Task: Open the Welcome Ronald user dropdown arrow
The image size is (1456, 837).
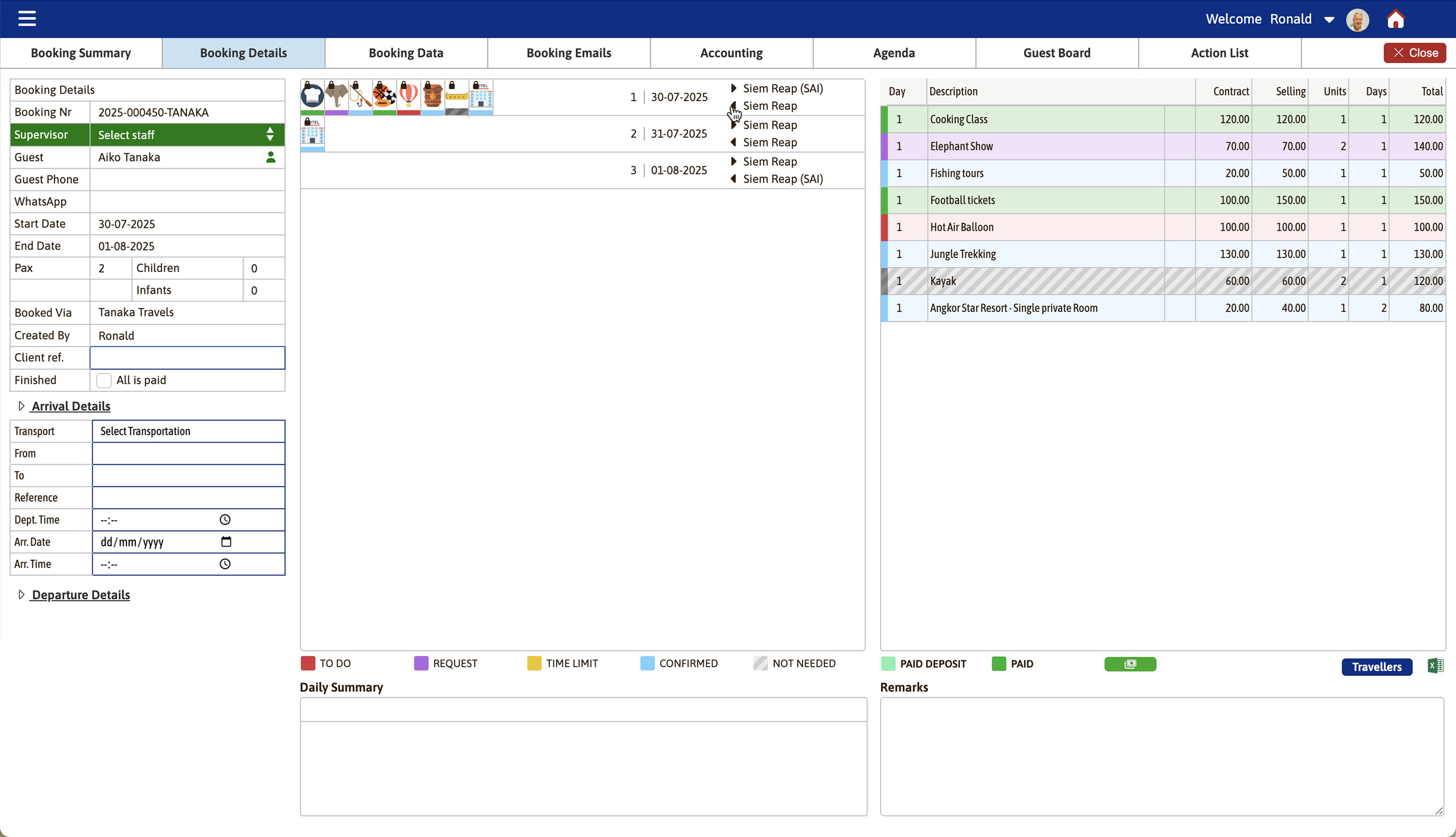Action: coord(1329,19)
